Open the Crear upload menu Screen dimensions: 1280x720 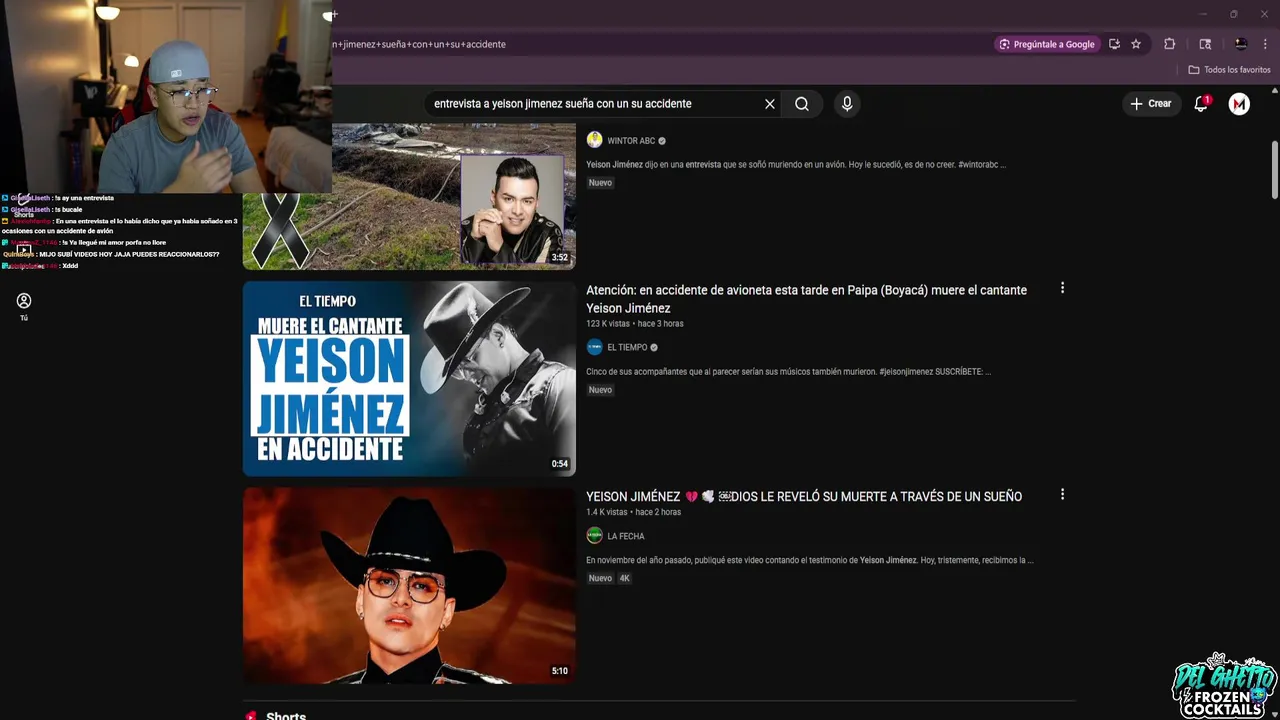coord(1150,104)
